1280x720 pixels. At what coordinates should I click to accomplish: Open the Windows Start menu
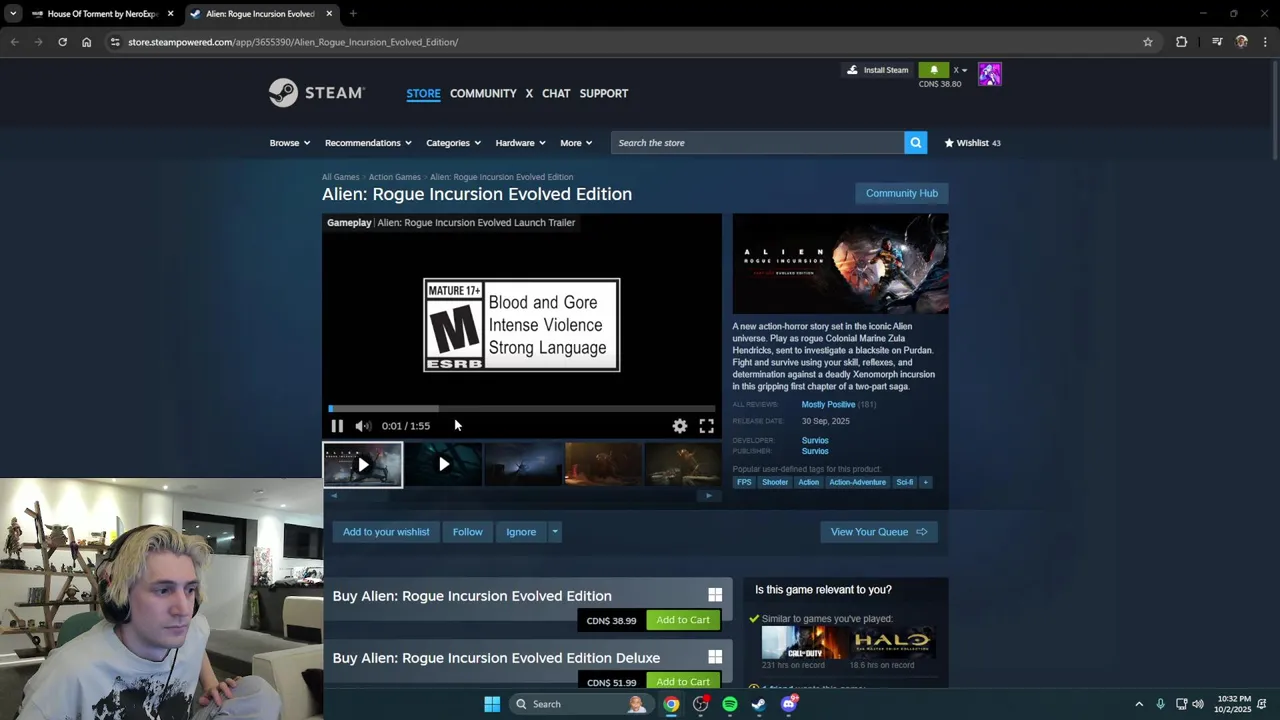(x=492, y=704)
